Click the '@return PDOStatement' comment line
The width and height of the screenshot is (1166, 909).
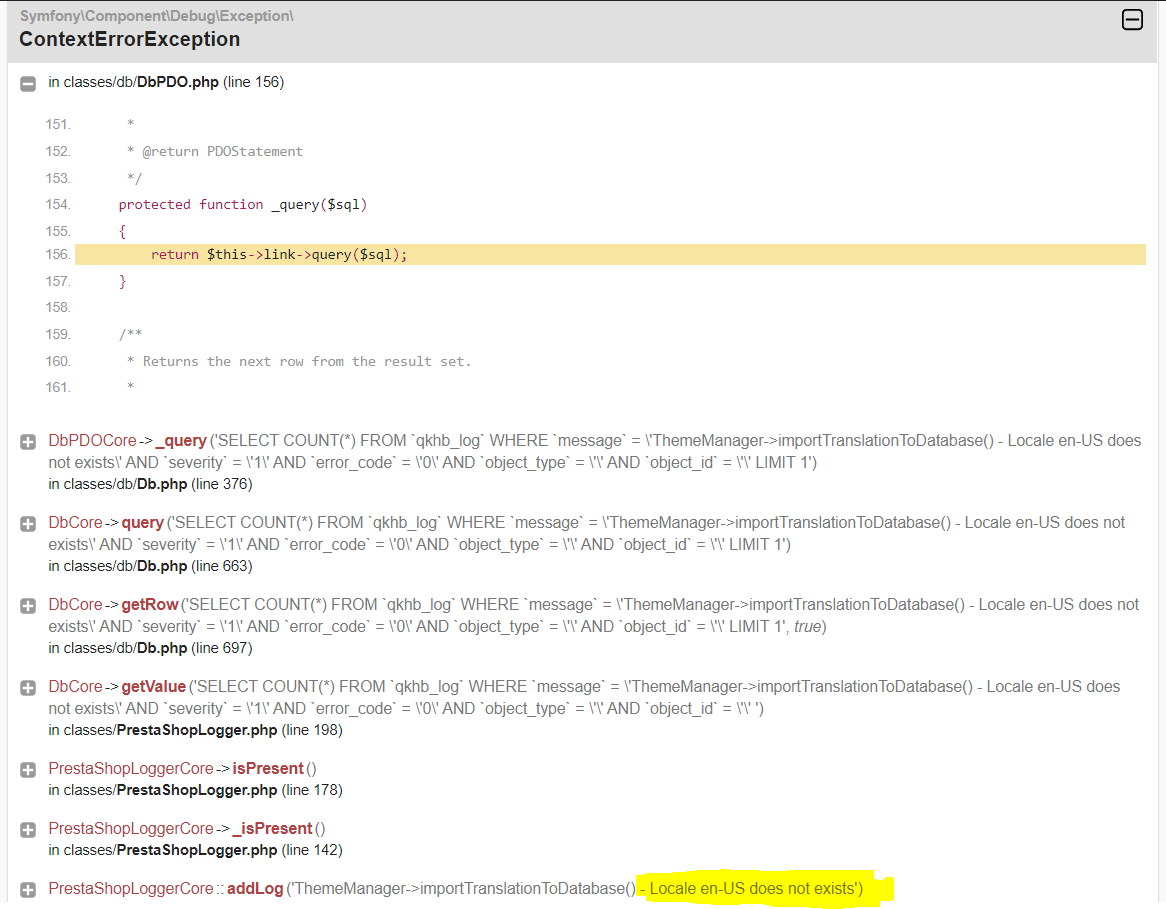click(215, 151)
